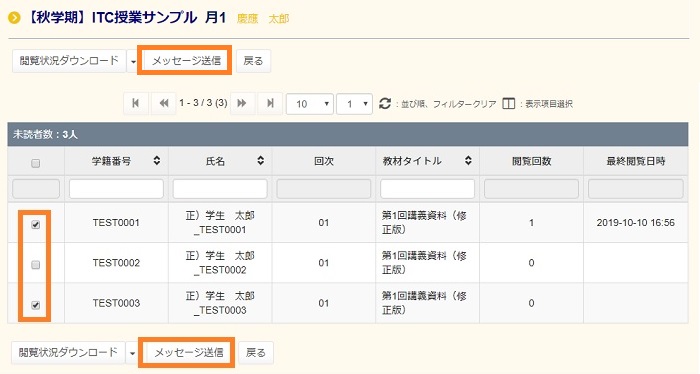Click the 氏名 filter input field

(220, 189)
